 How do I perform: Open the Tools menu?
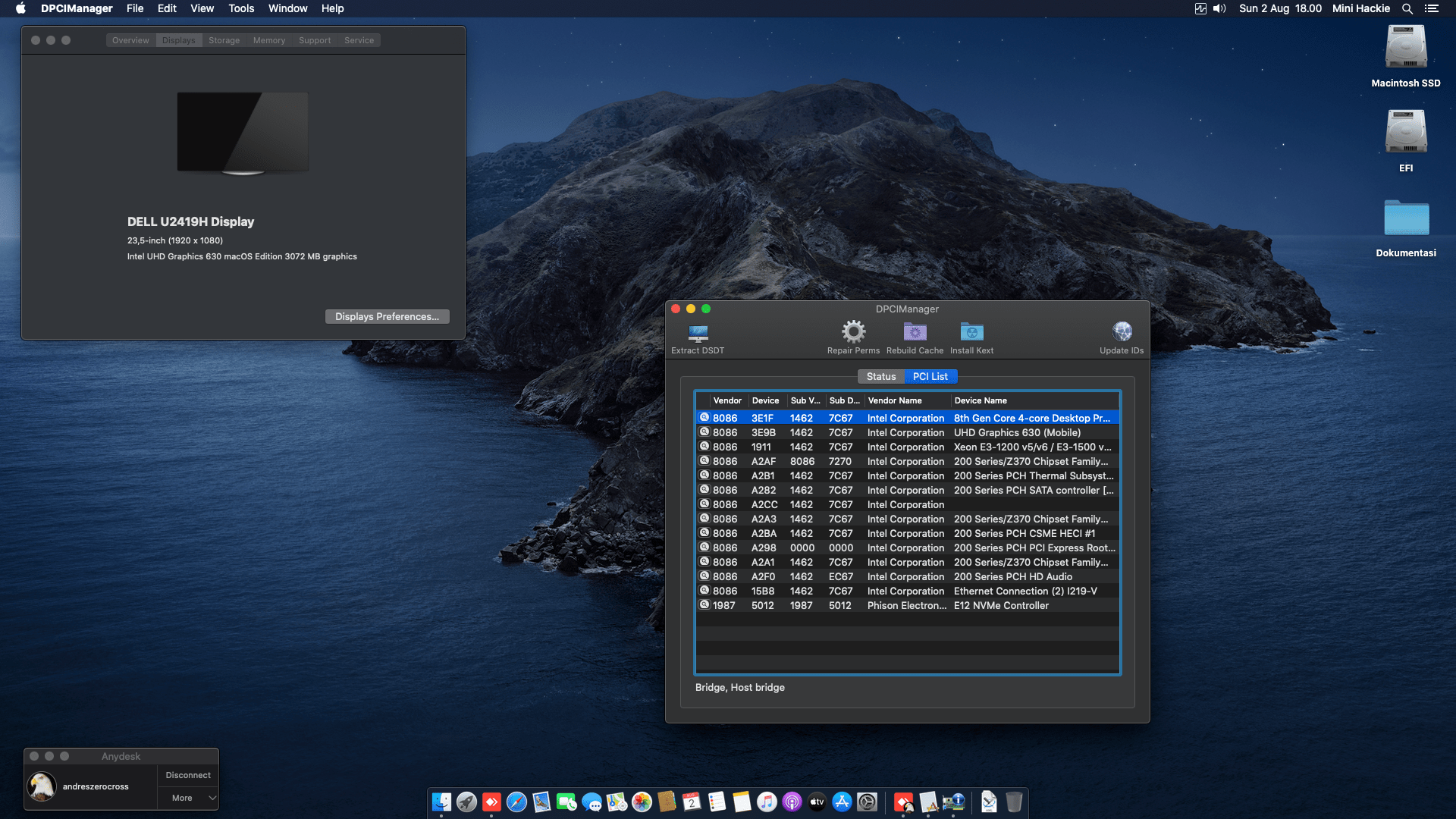(241, 8)
